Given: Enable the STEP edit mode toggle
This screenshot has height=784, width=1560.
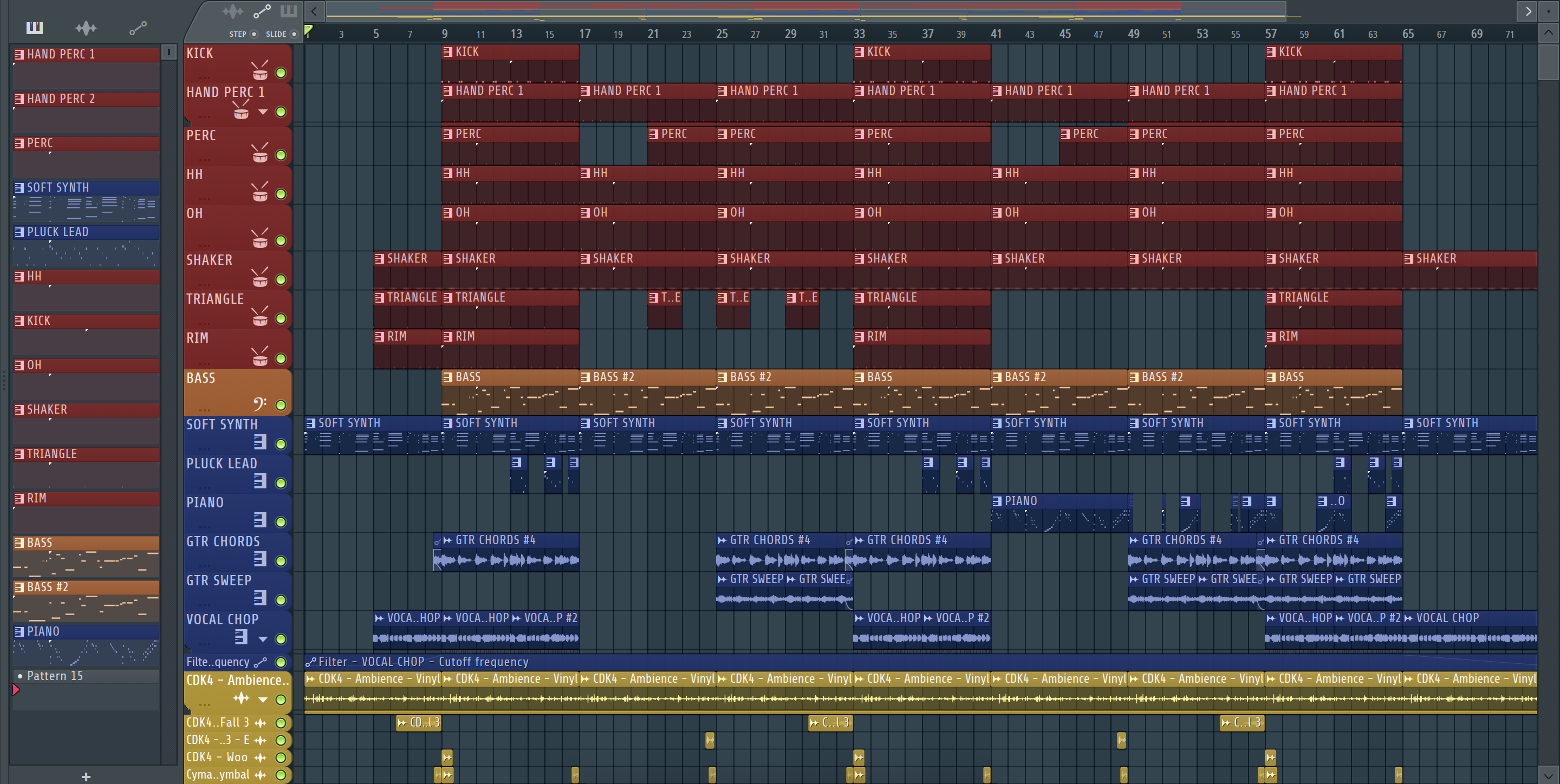Looking at the screenshot, I should click(x=253, y=34).
